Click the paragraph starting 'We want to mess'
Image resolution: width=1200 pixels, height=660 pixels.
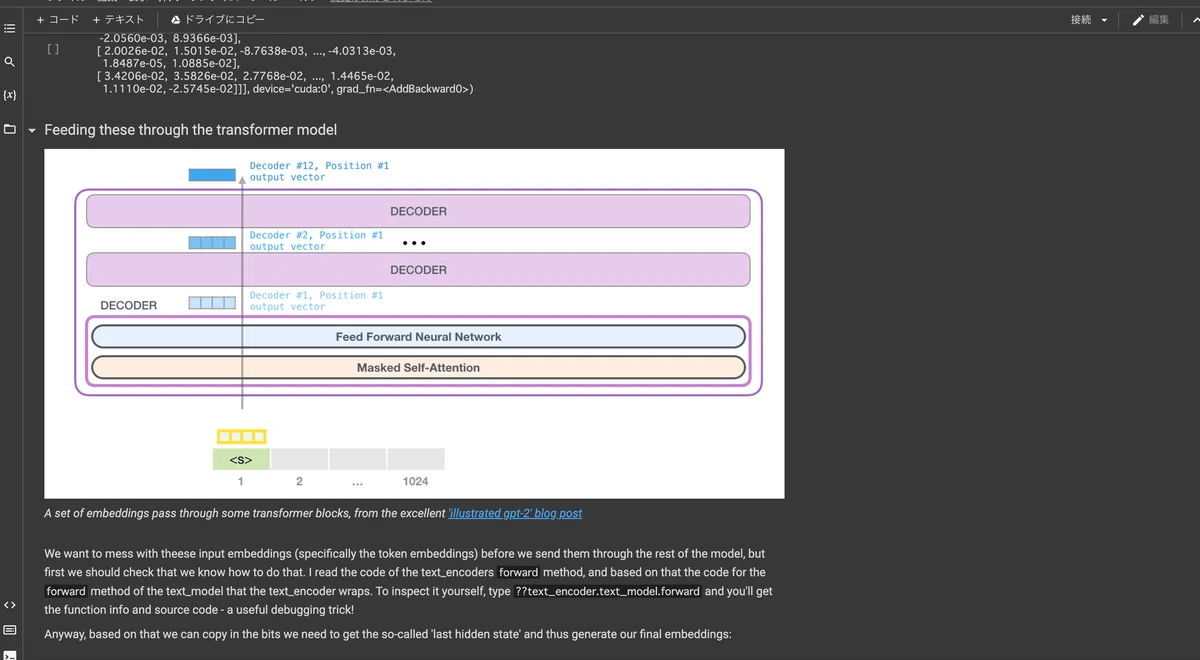409,581
